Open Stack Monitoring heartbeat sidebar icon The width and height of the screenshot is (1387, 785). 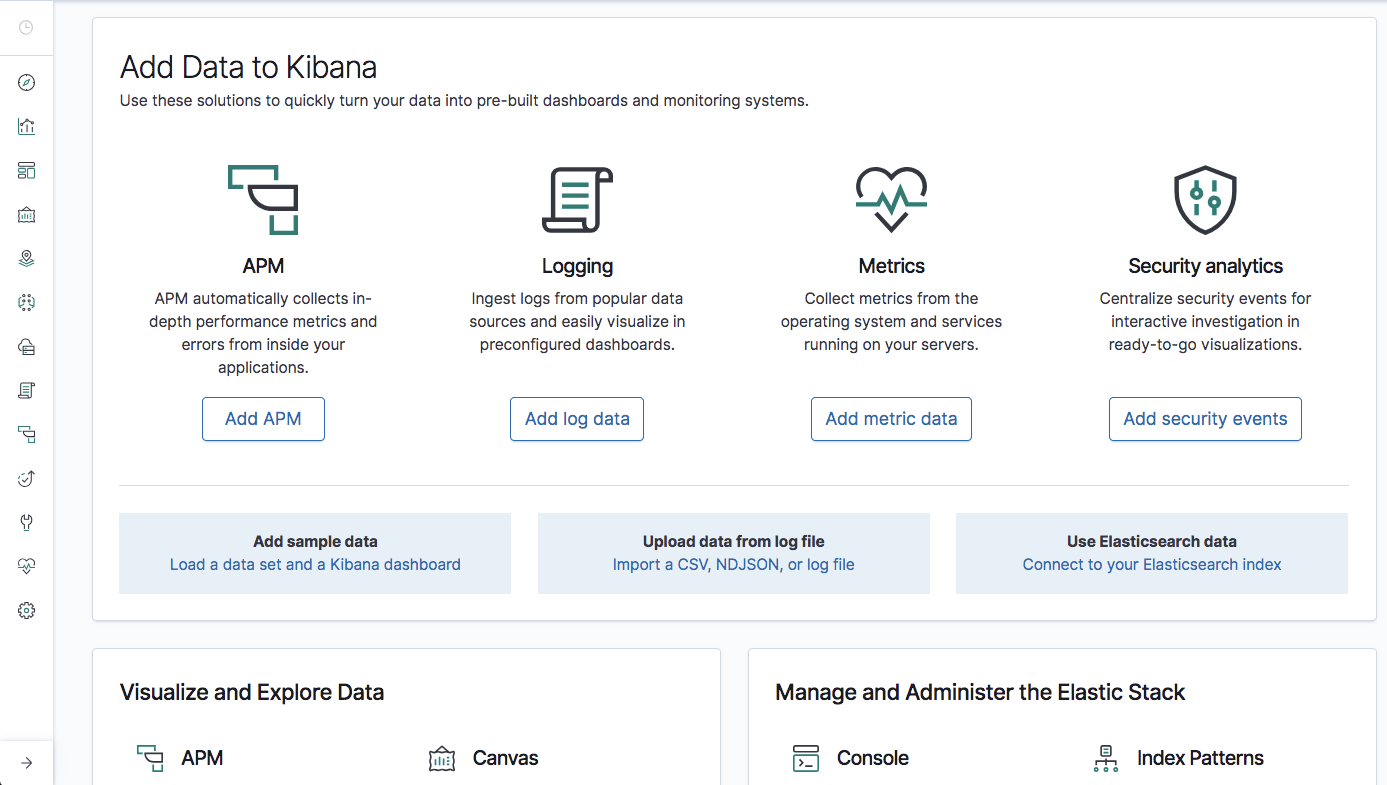click(27, 566)
